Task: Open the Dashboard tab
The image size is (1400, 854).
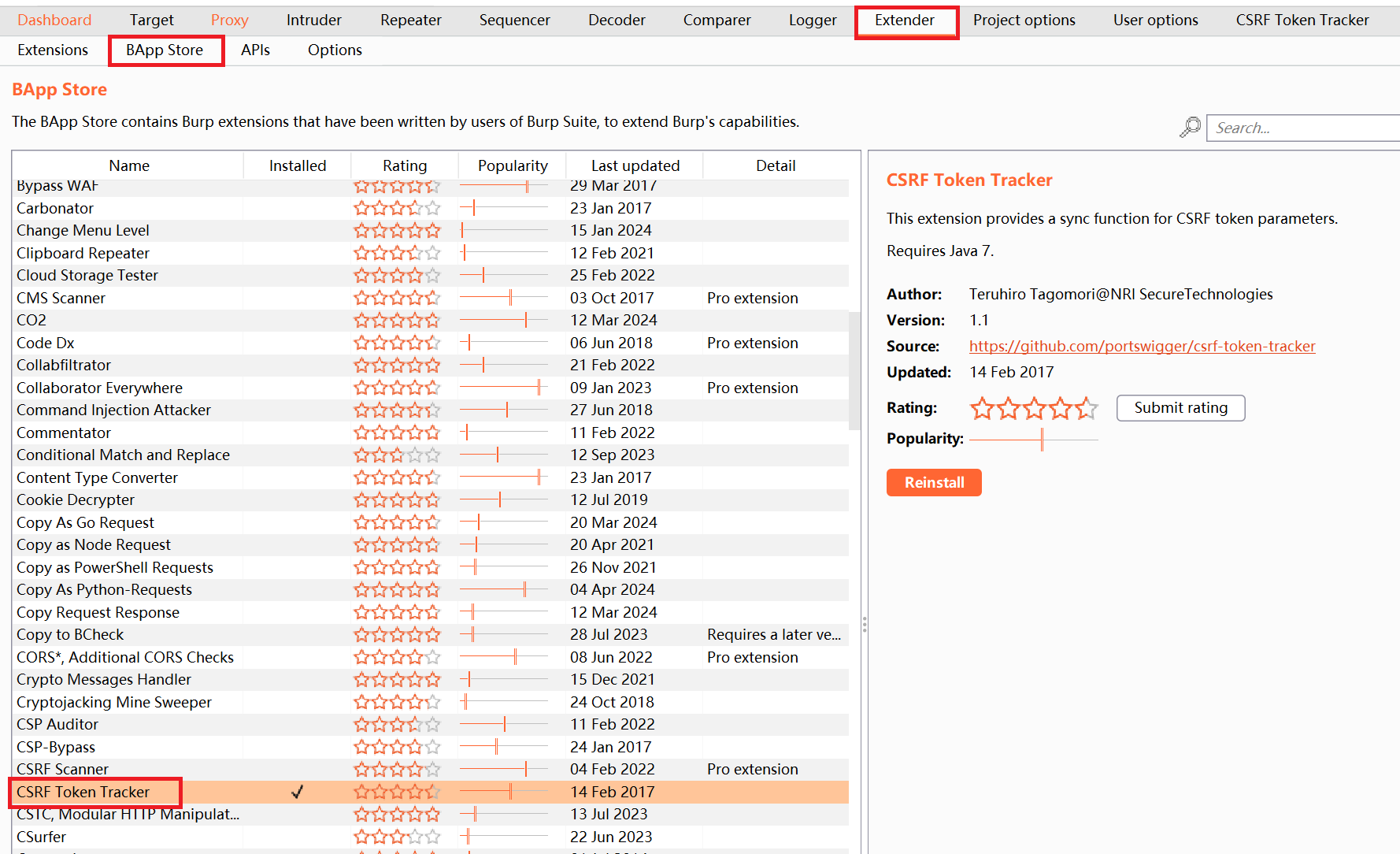Action: tap(54, 20)
